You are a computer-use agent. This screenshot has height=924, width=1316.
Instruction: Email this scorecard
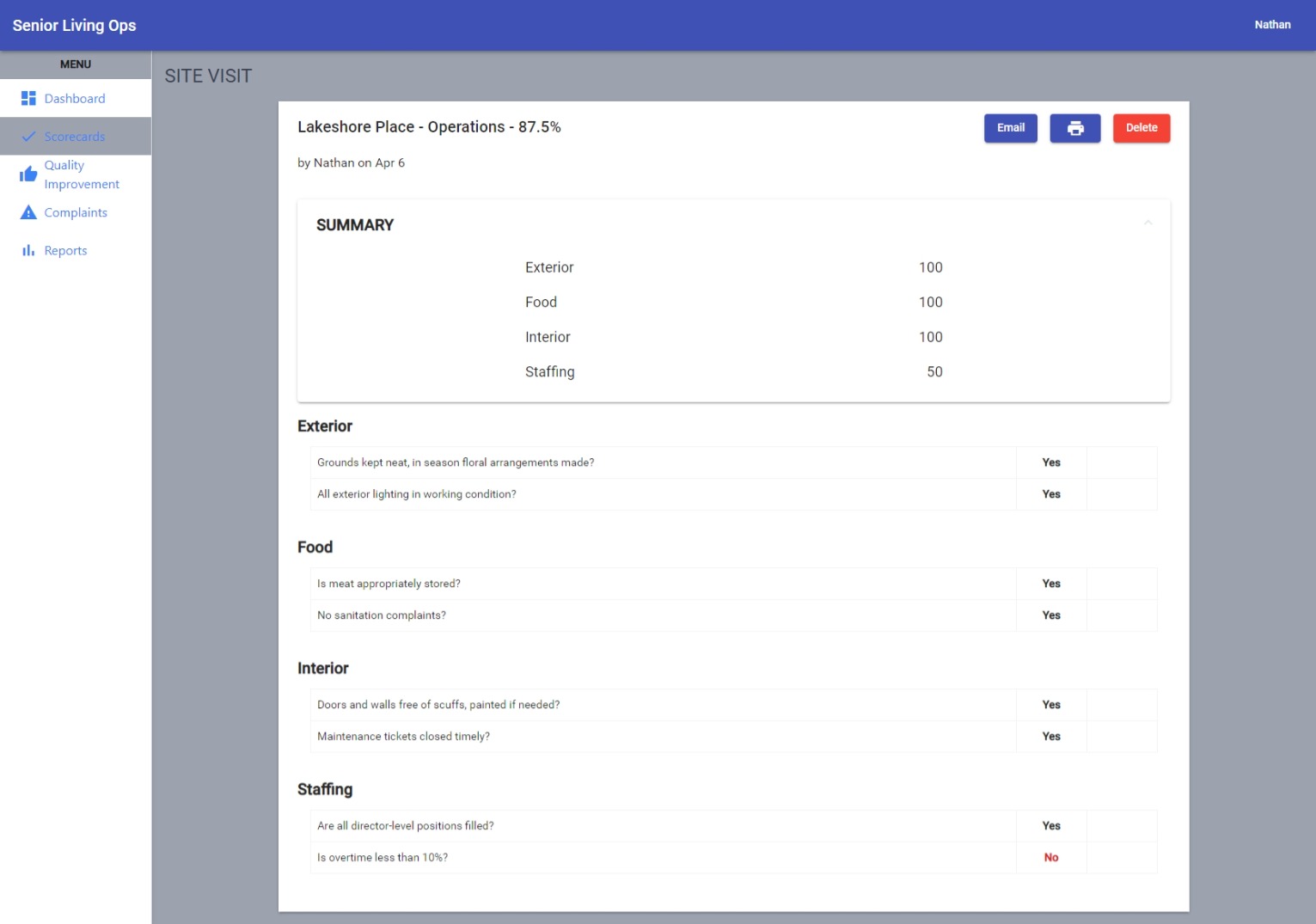(1010, 128)
